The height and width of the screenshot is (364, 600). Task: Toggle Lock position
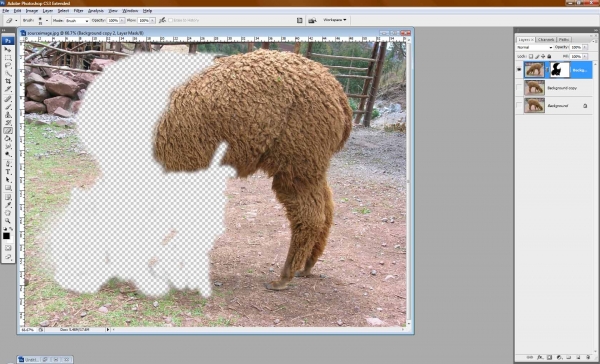[x=543, y=56]
